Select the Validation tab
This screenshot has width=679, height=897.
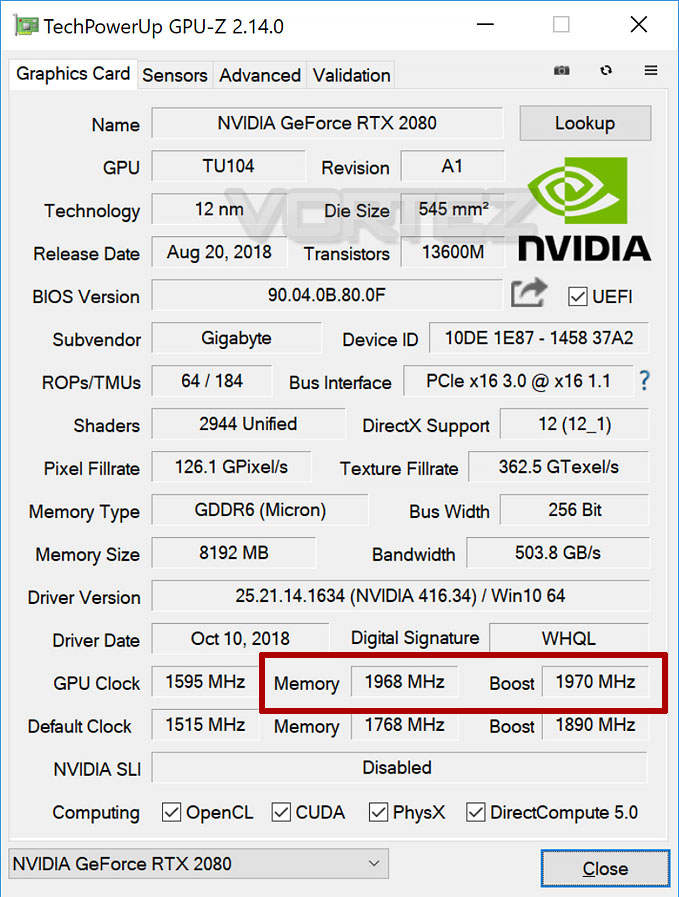[351, 75]
